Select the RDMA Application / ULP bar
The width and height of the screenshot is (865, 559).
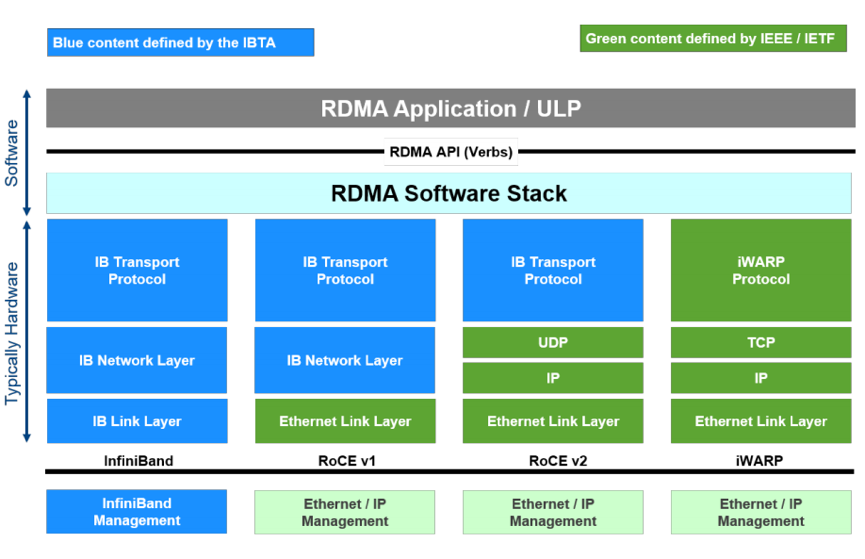pos(450,108)
